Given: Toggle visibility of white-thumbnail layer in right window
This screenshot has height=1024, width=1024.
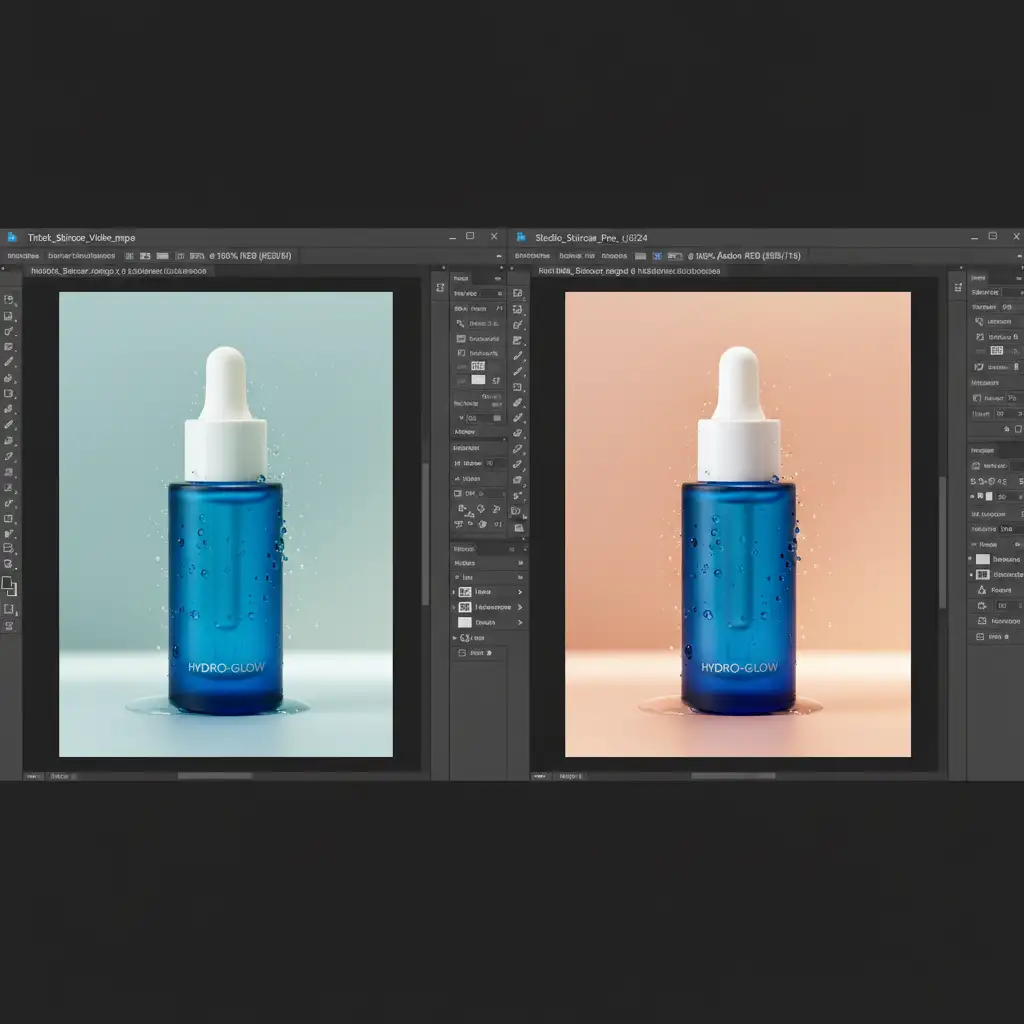Looking at the screenshot, I should [x=971, y=559].
